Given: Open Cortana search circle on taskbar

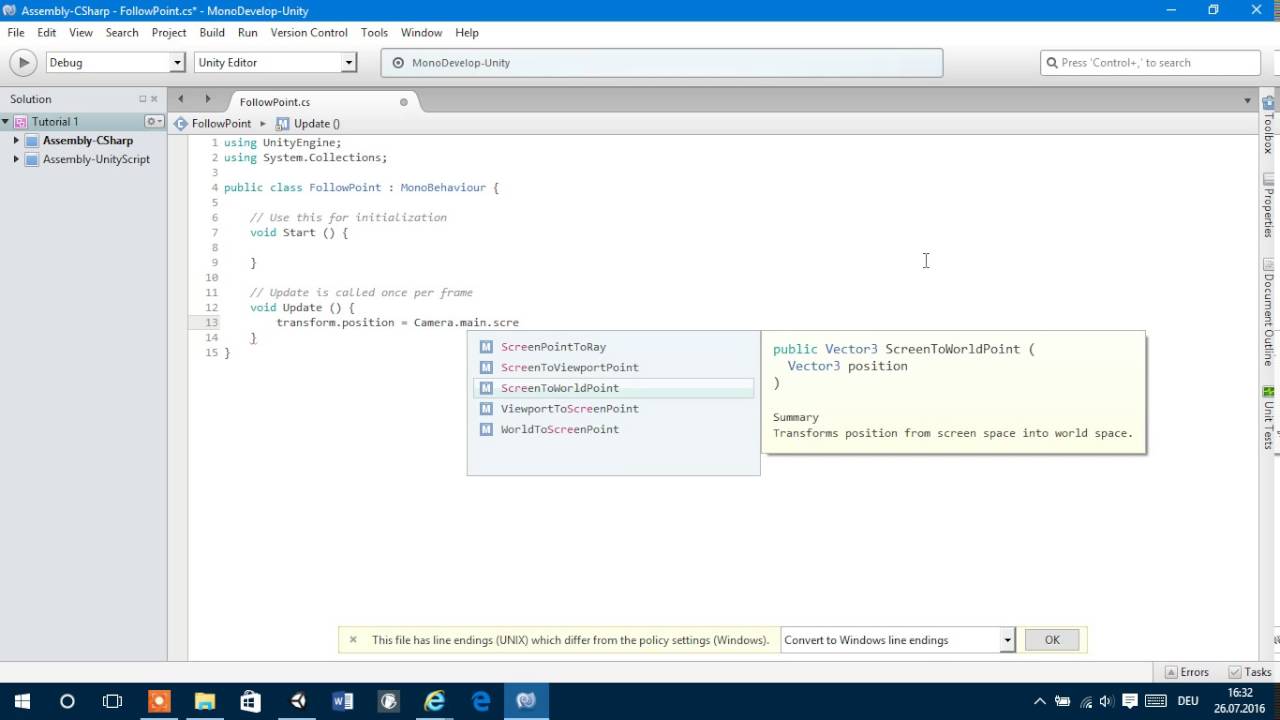Looking at the screenshot, I should click(67, 701).
